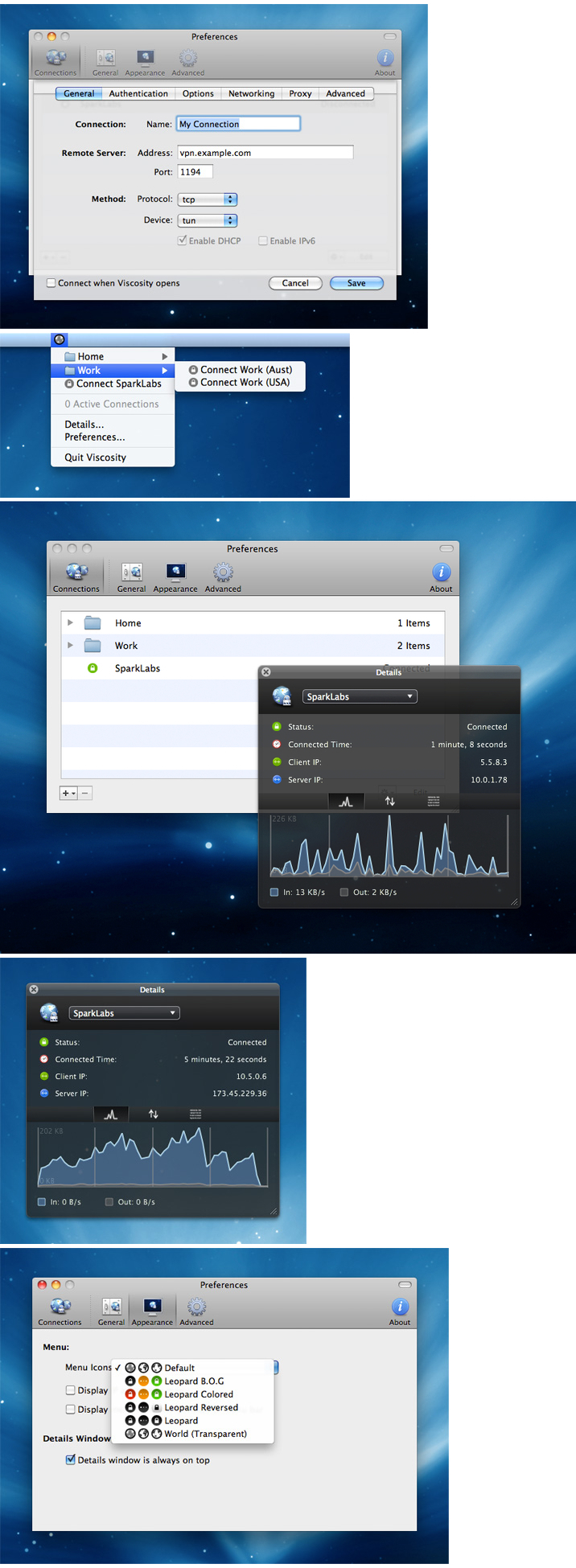Select traffic graph tab in the 10.5.0.6 Details window
The image size is (576, 1568).
click(x=111, y=1114)
